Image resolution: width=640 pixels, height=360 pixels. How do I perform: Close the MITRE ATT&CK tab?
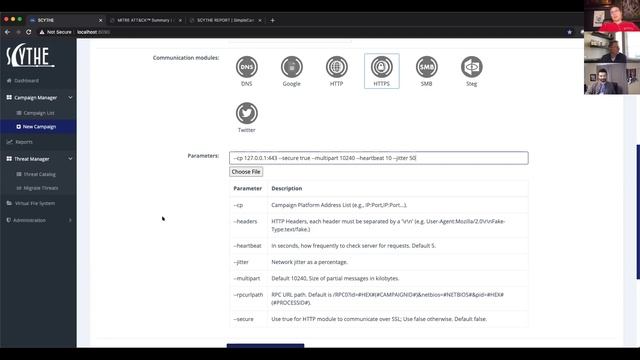coord(180,20)
